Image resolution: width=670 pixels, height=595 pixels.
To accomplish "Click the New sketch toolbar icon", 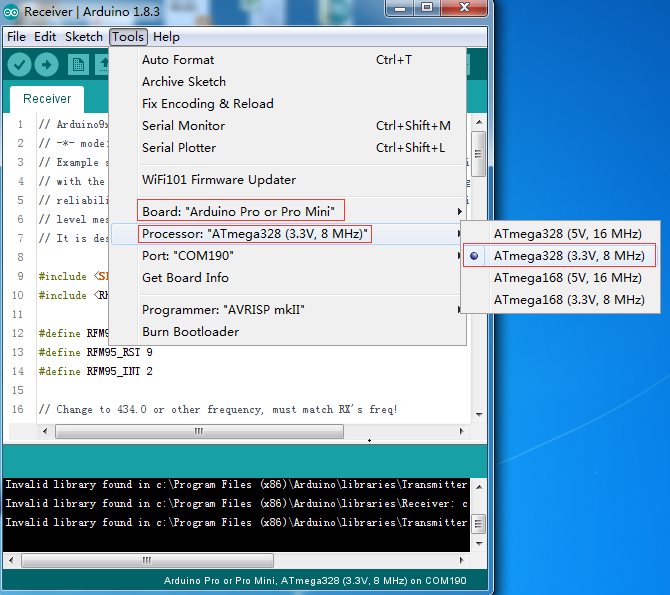I will point(78,65).
